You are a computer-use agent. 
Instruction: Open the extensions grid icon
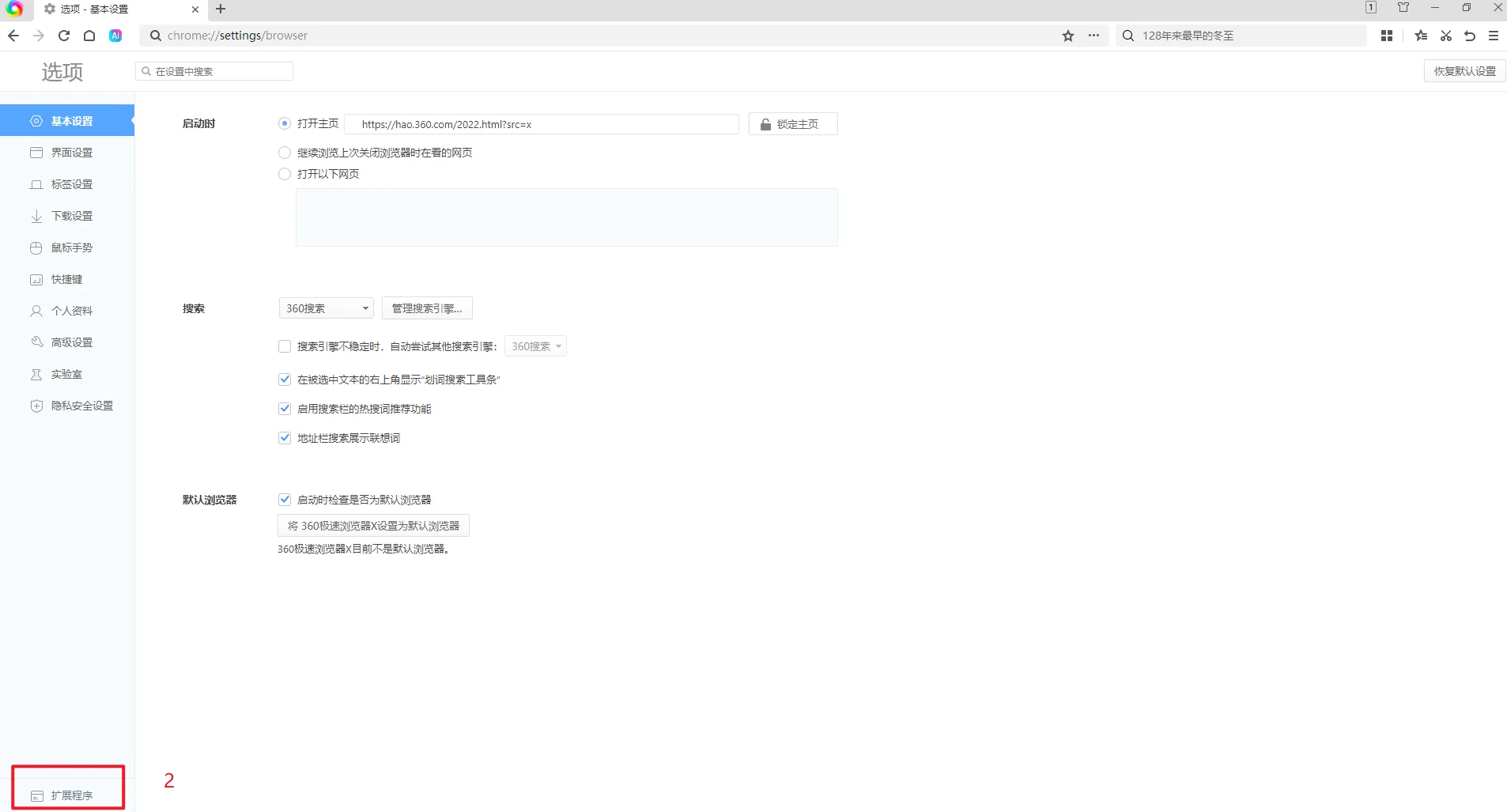[1387, 36]
